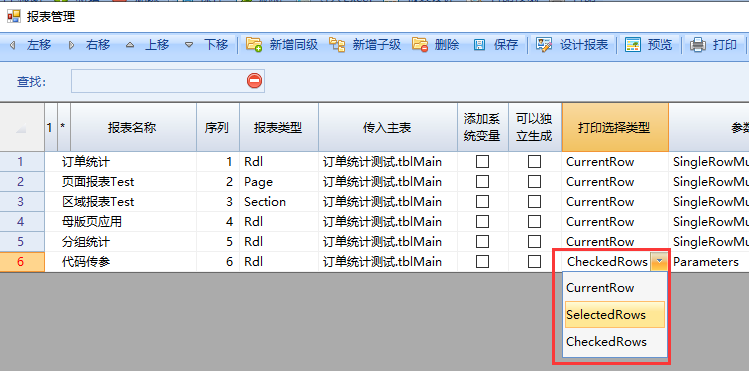Screen dimensions: 749x371
Task: Open 设计报表 report designer
Action: pos(572,45)
